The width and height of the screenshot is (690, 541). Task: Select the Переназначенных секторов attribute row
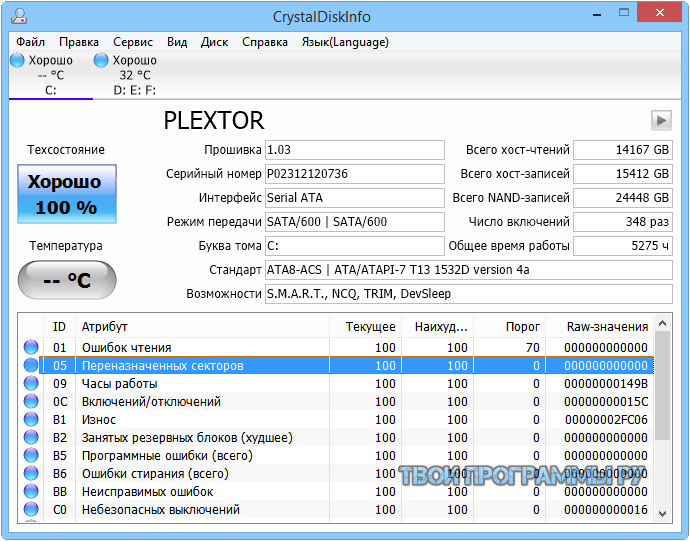(x=336, y=365)
